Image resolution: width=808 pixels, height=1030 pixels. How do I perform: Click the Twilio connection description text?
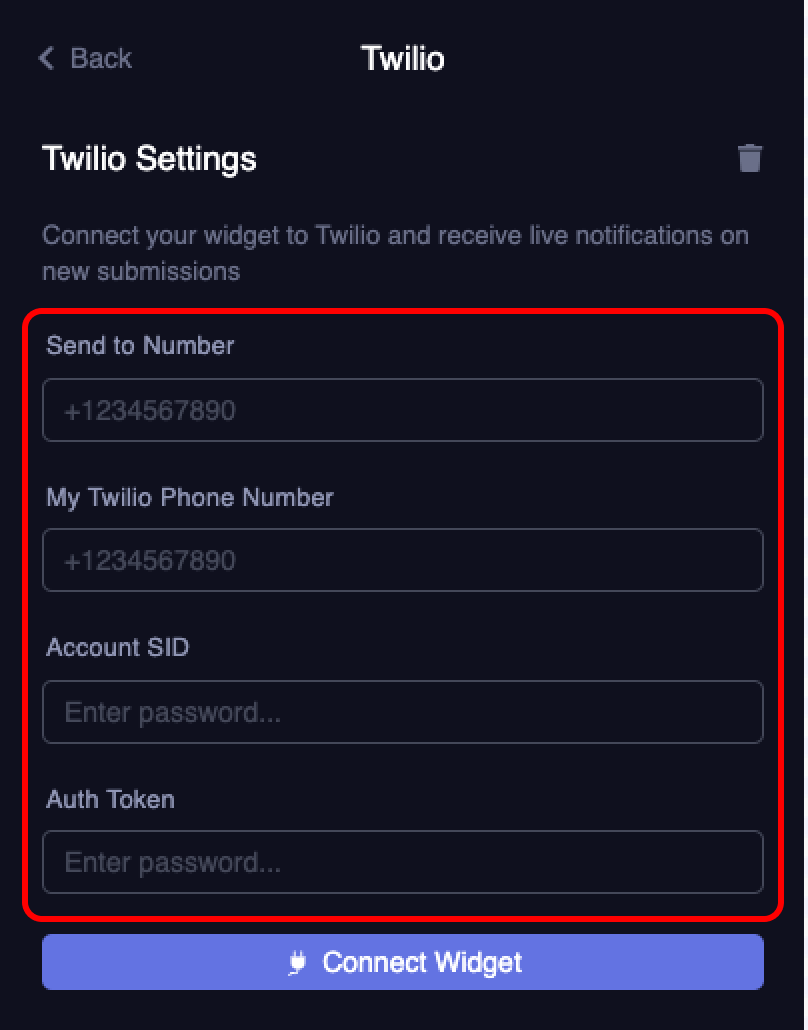(x=395, y=253)
